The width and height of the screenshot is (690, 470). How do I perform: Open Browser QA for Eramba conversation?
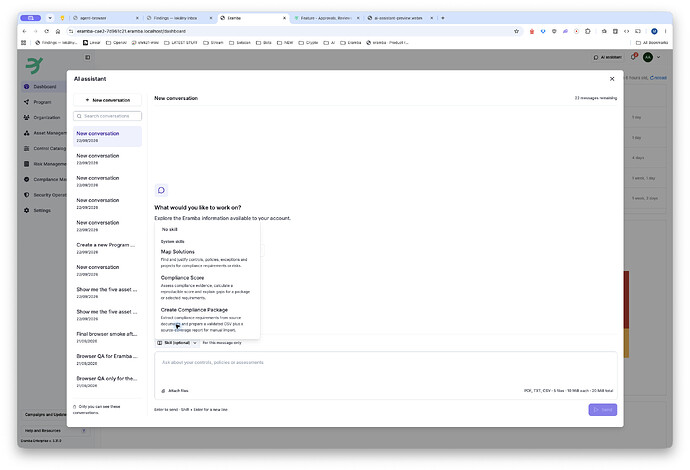point(107,360)
